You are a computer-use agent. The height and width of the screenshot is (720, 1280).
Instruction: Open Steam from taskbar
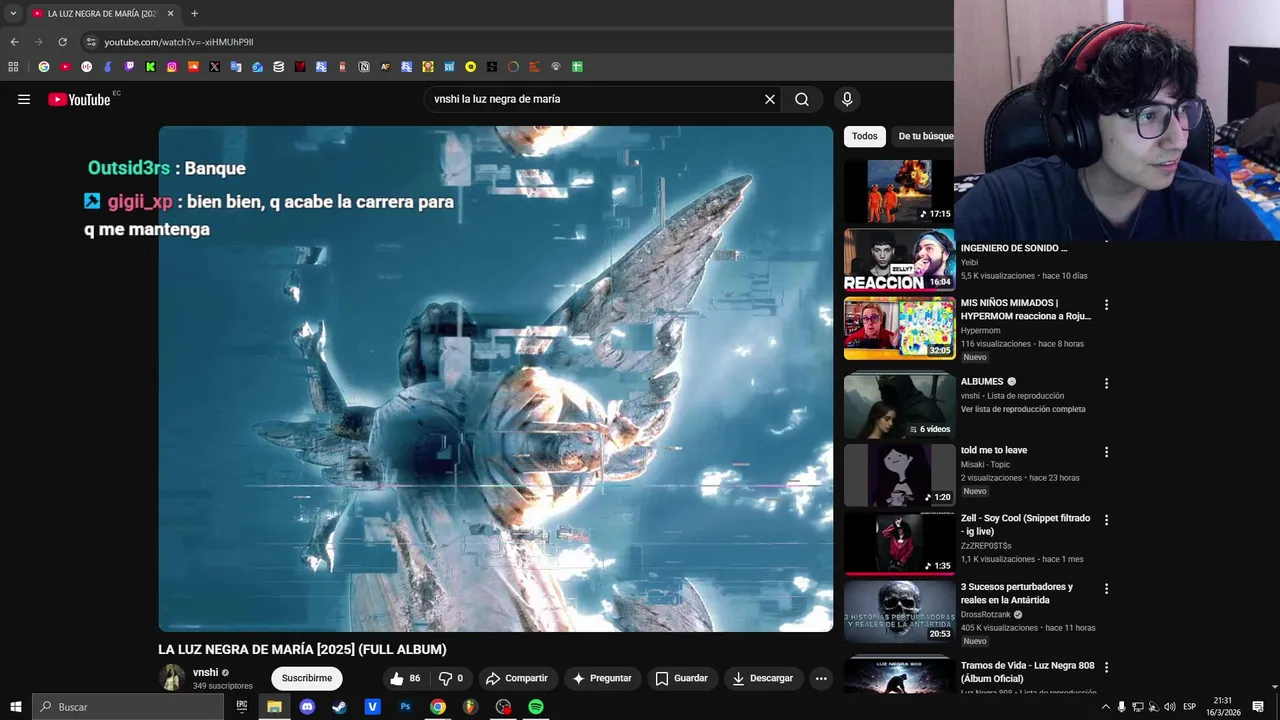click(340, 707)
